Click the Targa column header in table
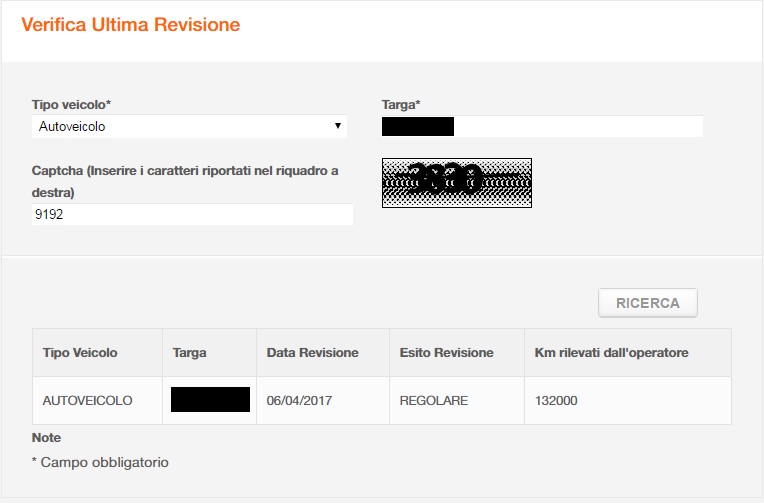764x503 pixels. pos(190,353)
